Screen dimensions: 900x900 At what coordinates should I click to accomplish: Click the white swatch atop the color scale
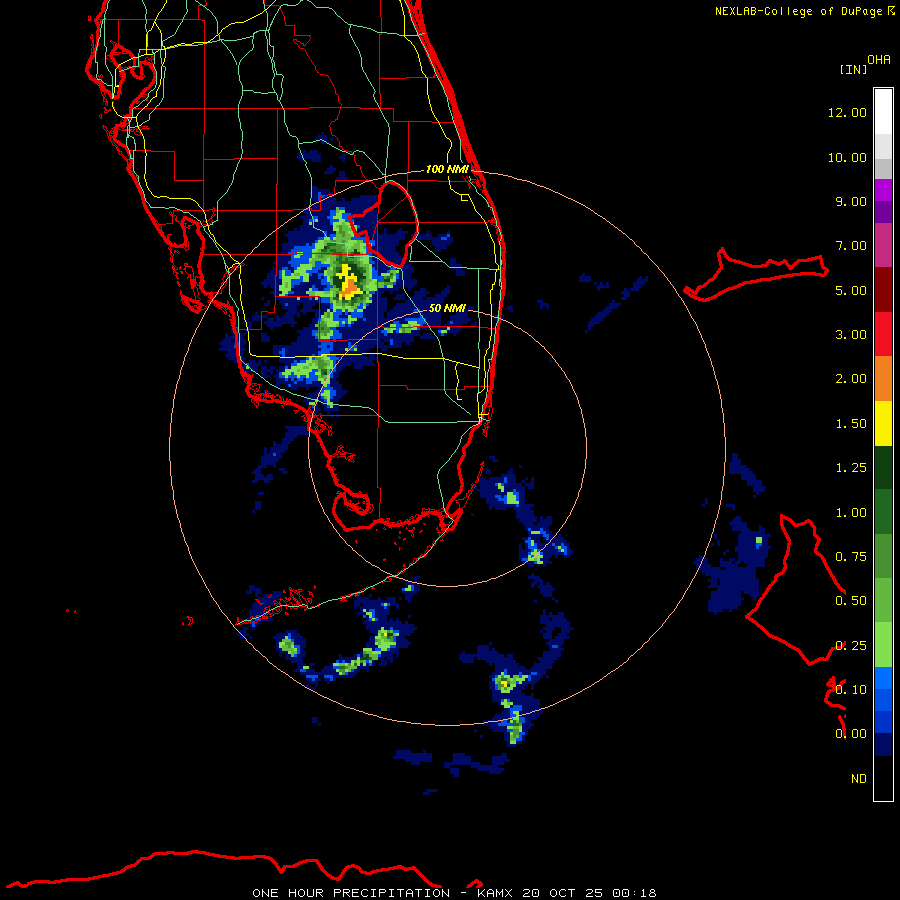[883, 111]
